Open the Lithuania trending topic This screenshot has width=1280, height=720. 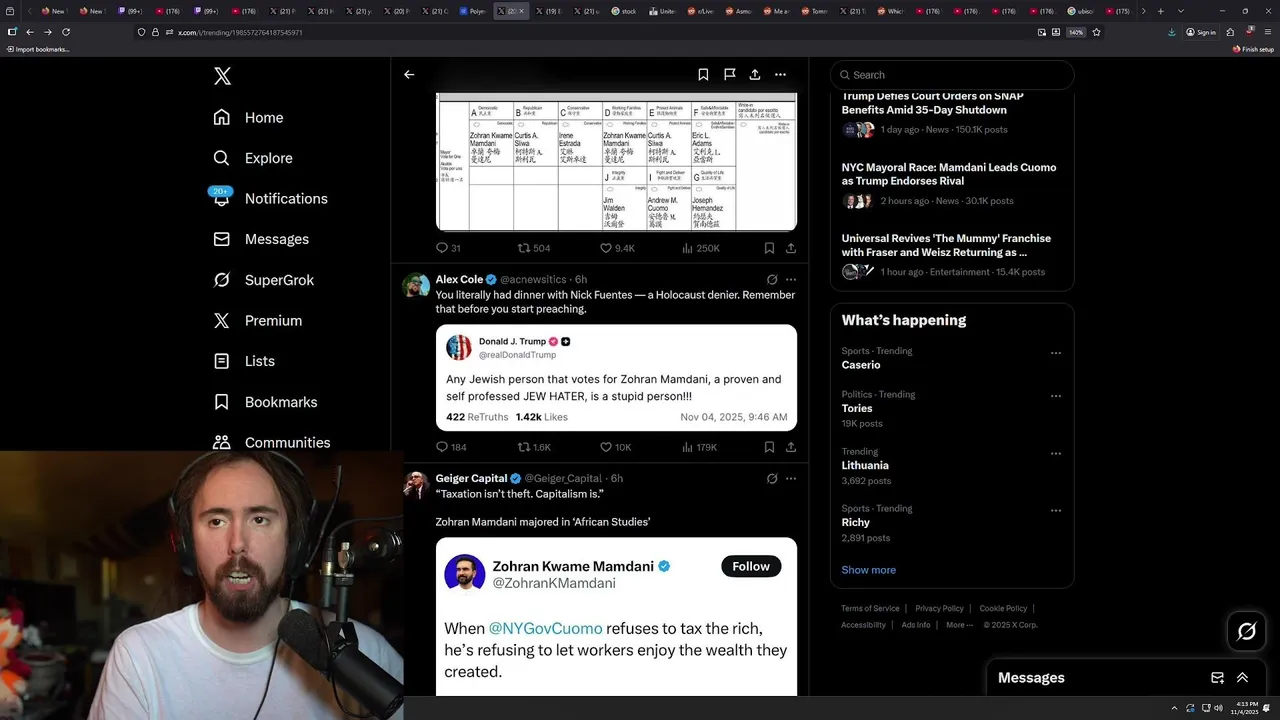pyautogui.click(x=865, y=465)
